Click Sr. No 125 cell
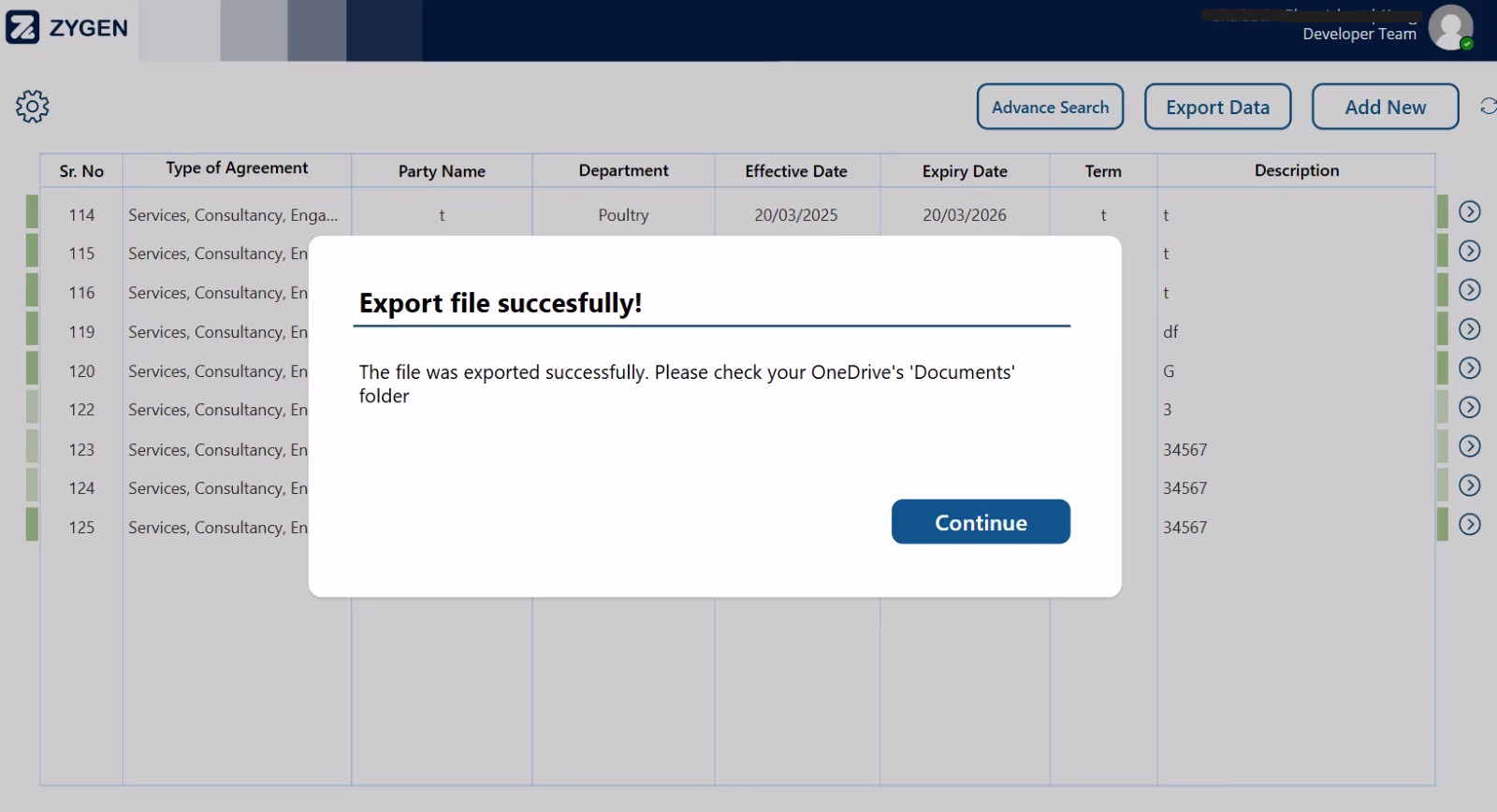Viewport: 1497px width, 812px height. (81, 528)
